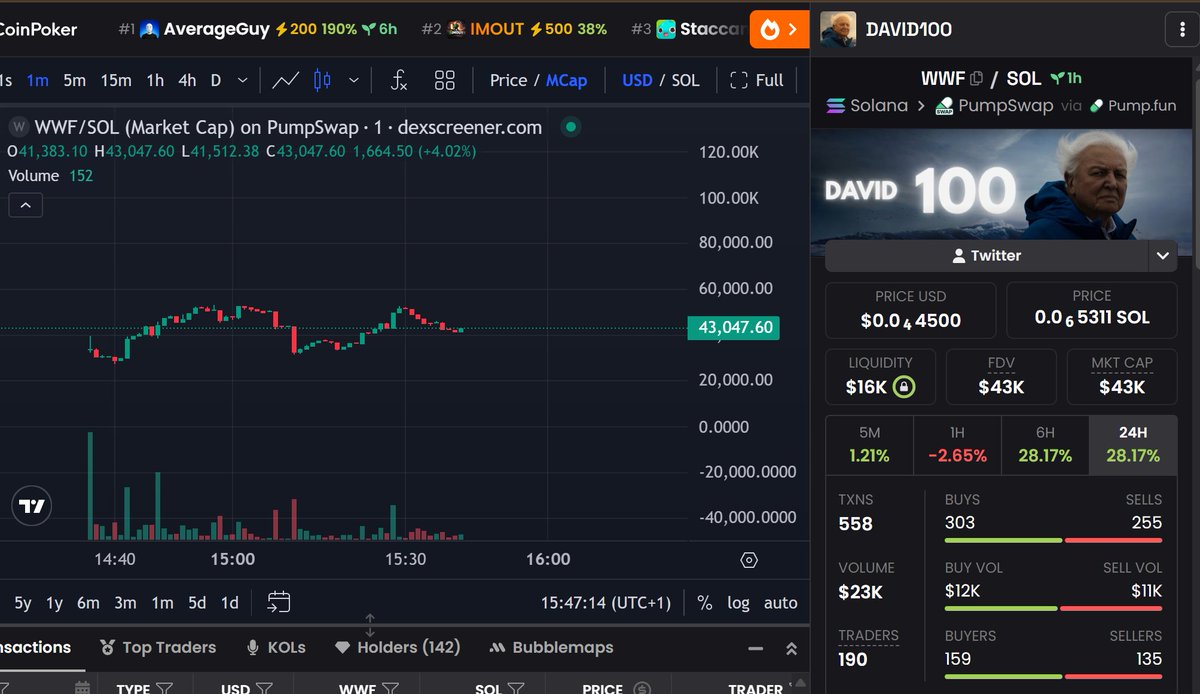The width and height of the screenshot is (1200, 694).
Task: Set chart range to 1d
Action: click(230, 603)
